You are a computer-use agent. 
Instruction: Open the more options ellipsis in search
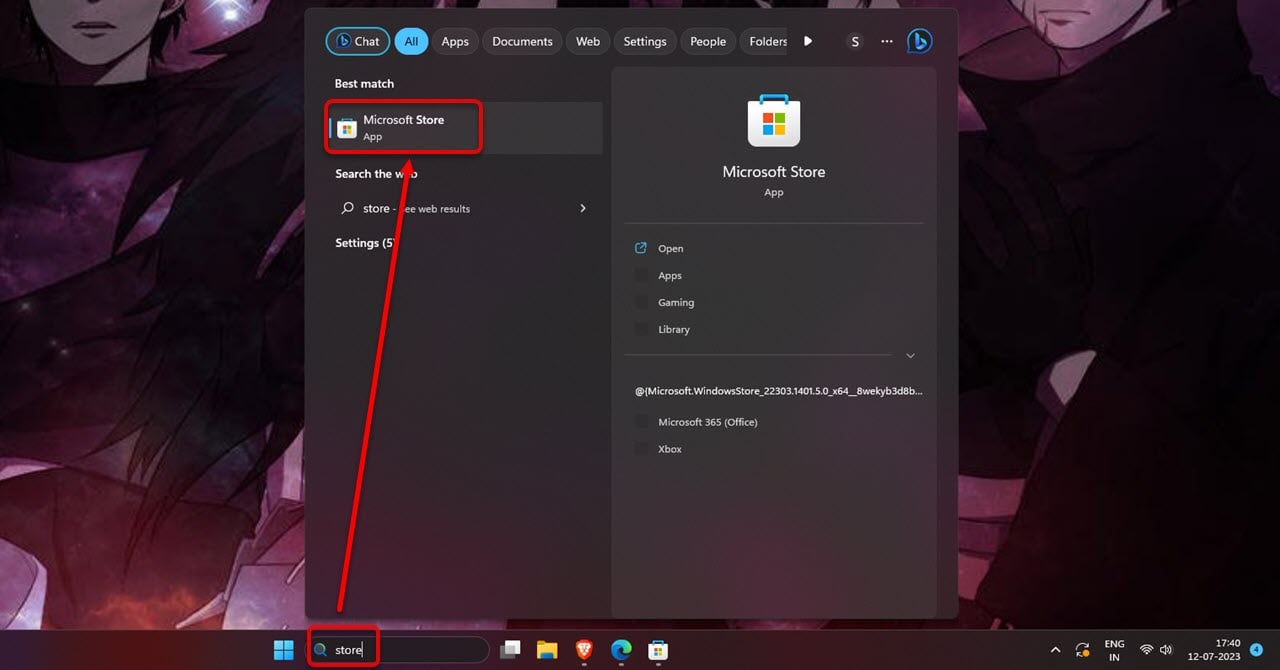[x=886, y=41]
